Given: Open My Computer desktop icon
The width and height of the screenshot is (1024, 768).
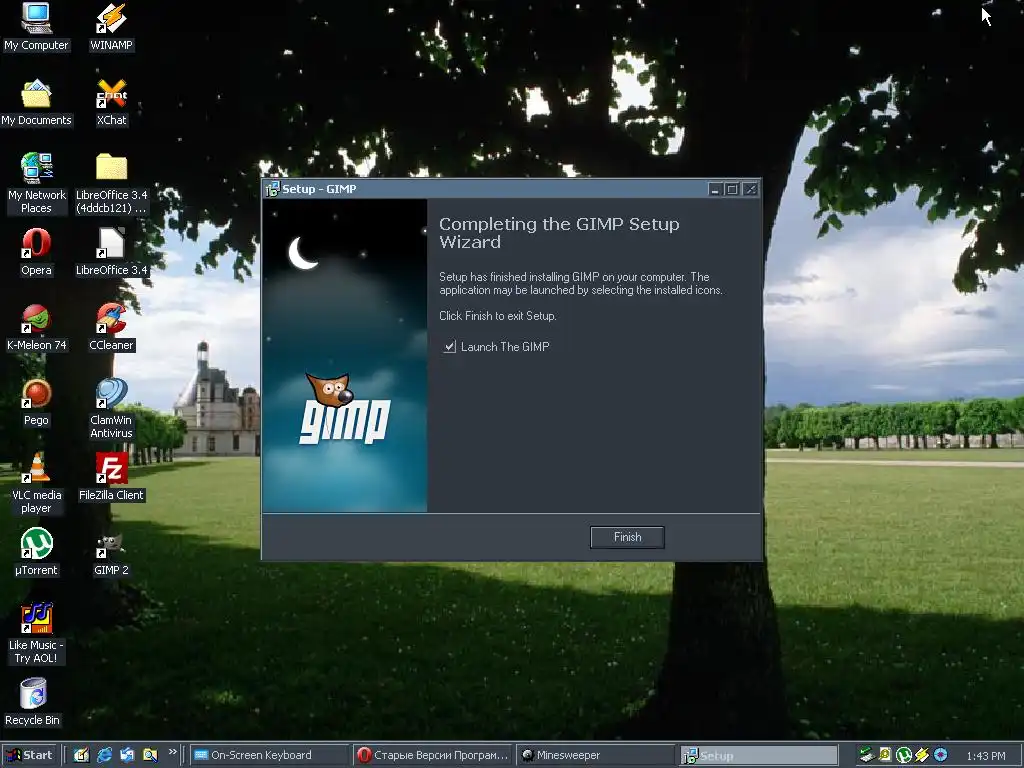Looking at the screenshot, I should point(36,27).
